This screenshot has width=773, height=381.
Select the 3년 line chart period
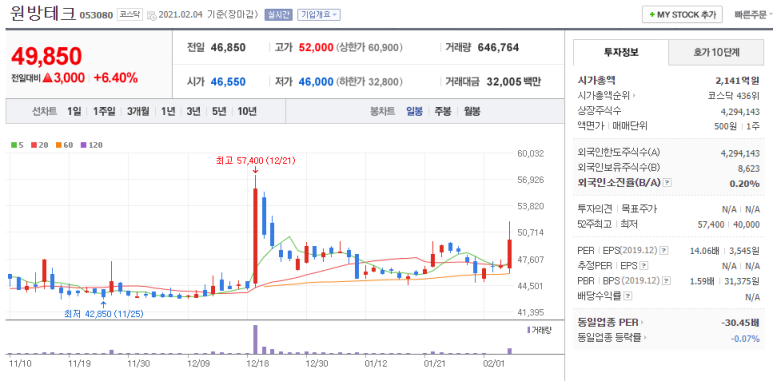[x=193, y=111]
